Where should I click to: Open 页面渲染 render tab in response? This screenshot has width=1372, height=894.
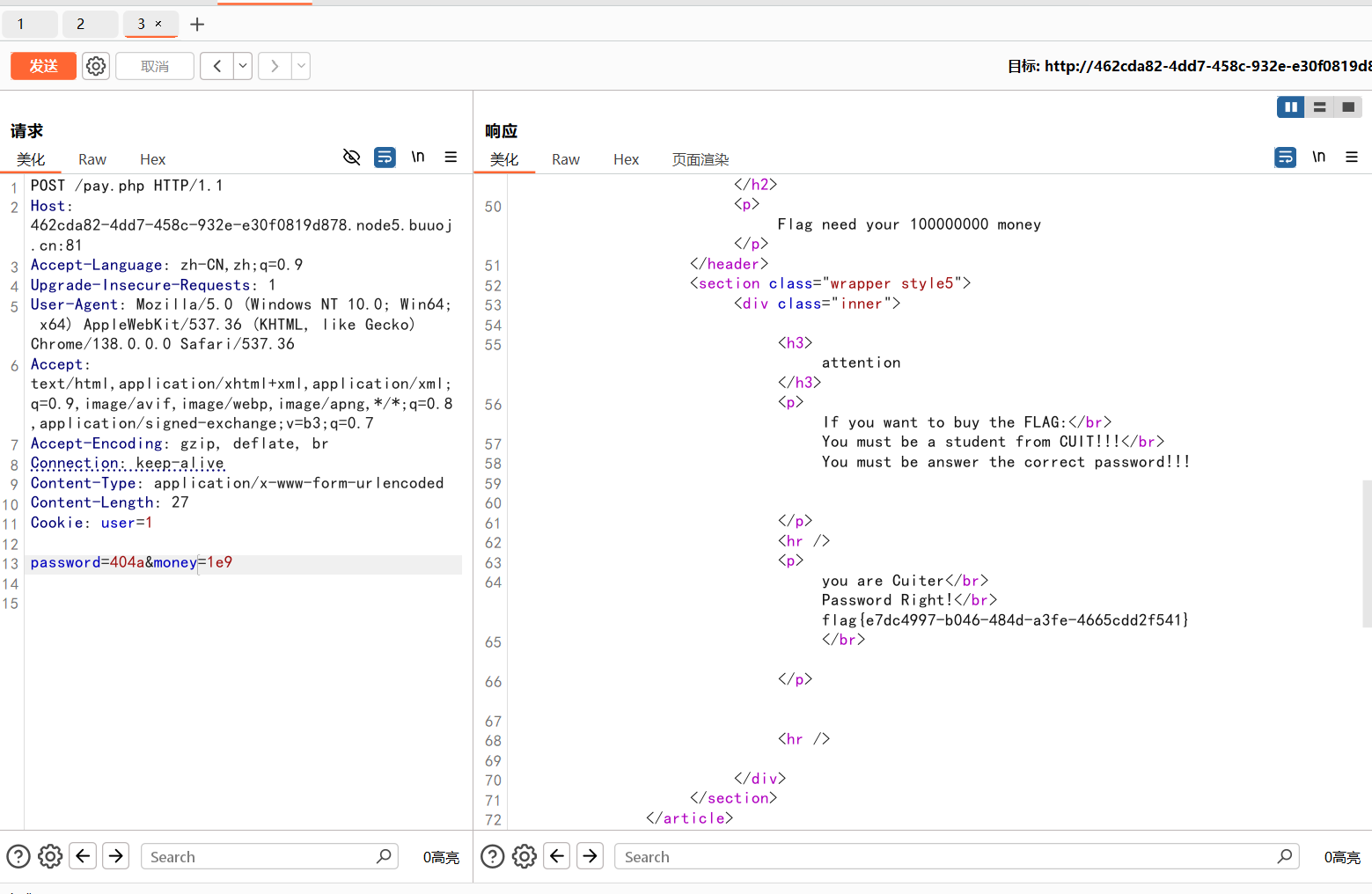coord(701,159)
